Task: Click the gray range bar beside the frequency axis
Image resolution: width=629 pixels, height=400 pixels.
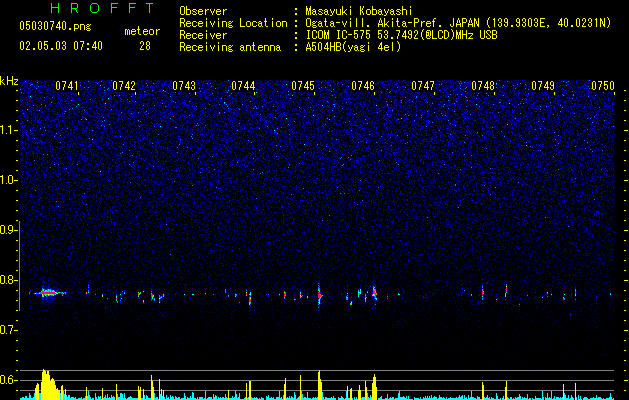Action: pos(20,265)
